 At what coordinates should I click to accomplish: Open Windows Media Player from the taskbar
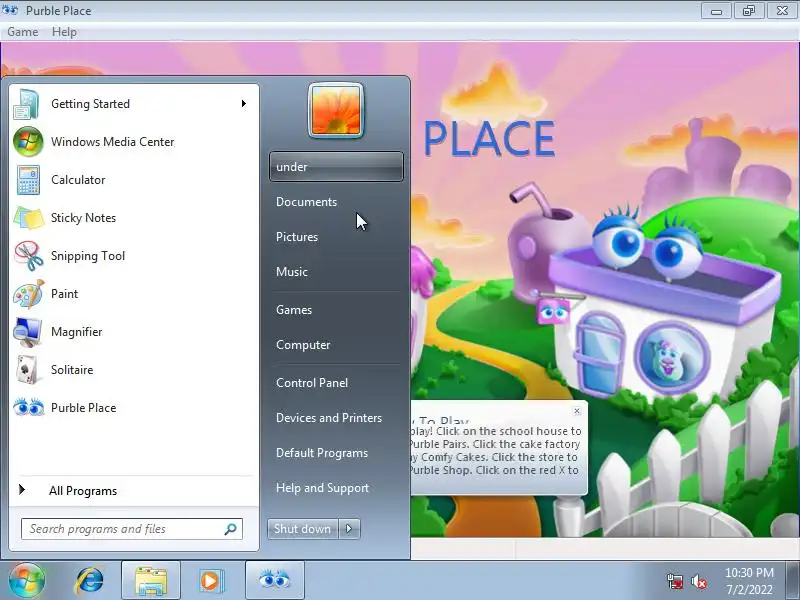pos(211,581)
